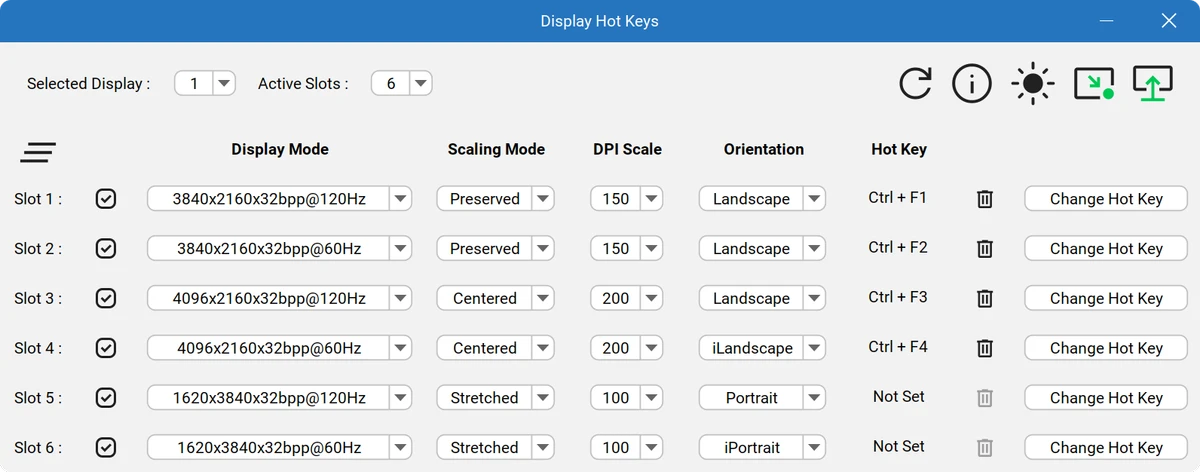The height and width of the screenshot is (472, 1200).
Task: Click the Orientation column header
Action: click(764, 149)
